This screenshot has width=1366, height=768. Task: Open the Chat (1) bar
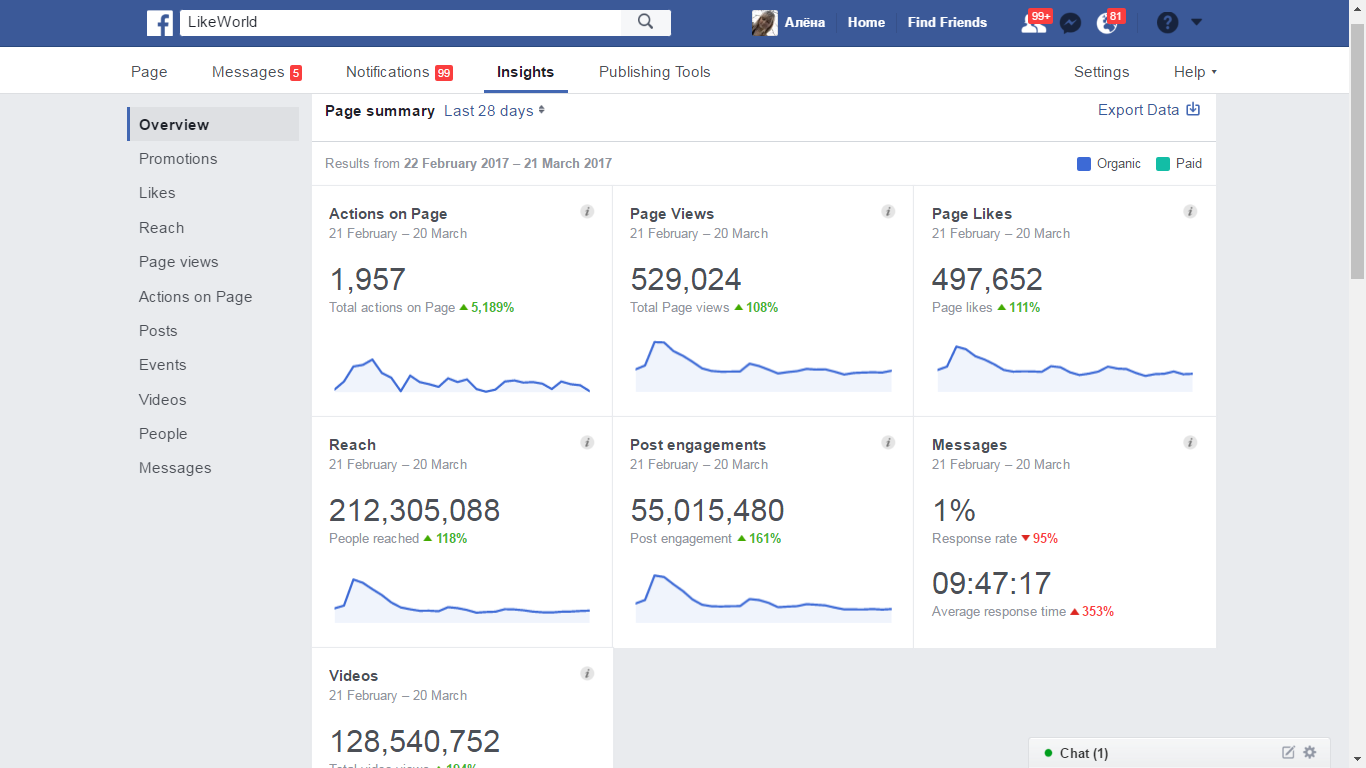coord(1180,753)
